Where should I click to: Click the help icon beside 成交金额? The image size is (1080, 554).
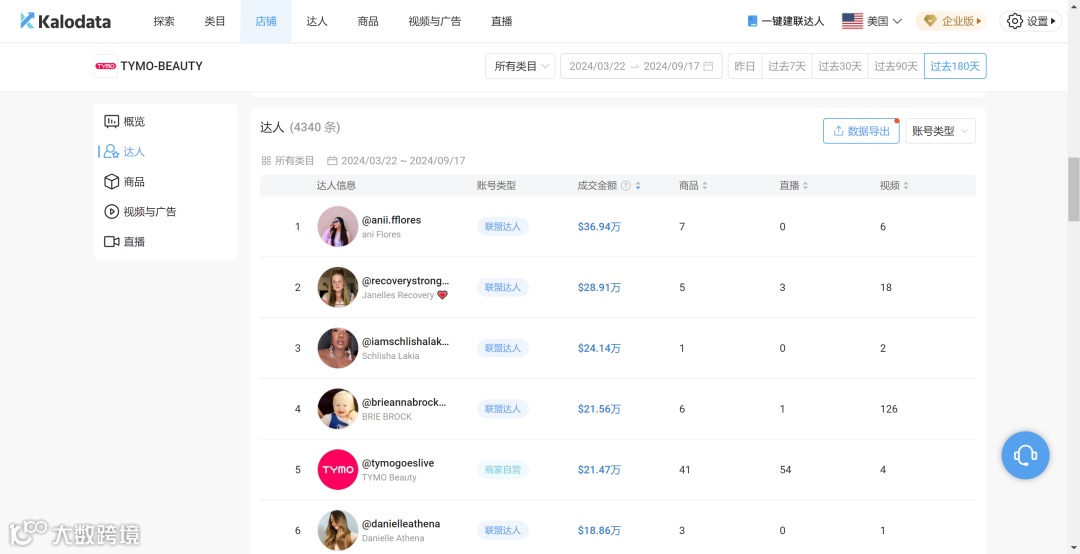pyautogui.click(x=625, y=185)
